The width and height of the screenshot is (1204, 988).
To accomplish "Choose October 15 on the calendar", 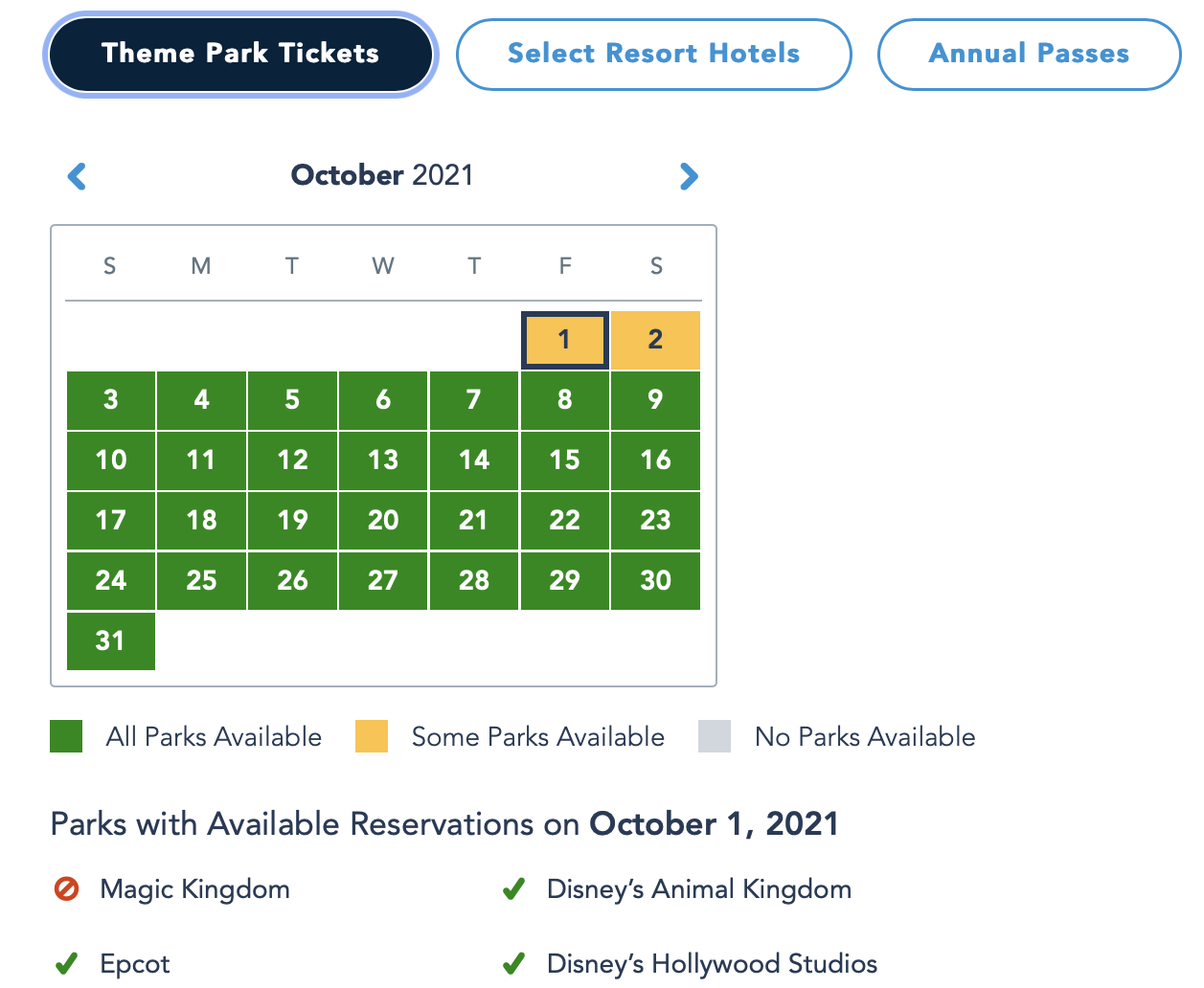I will tap(564, 460).
